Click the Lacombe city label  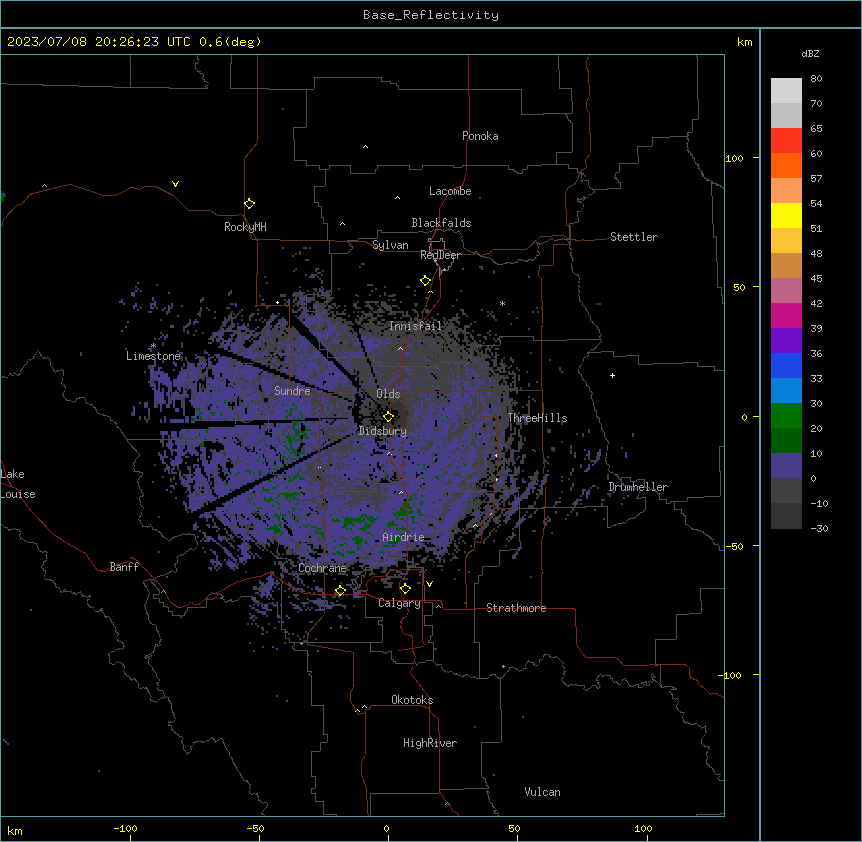point(450,191)
